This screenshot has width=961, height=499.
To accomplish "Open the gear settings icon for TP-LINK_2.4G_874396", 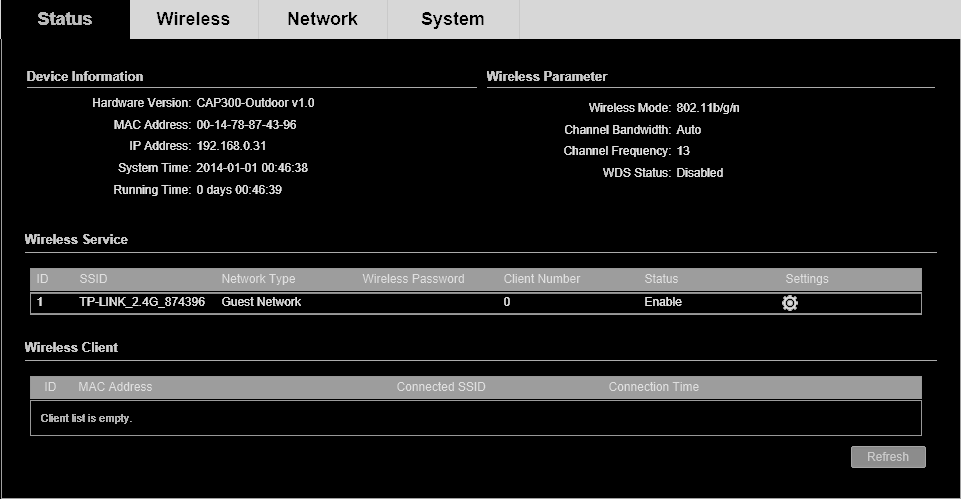I will click(790, 303).
